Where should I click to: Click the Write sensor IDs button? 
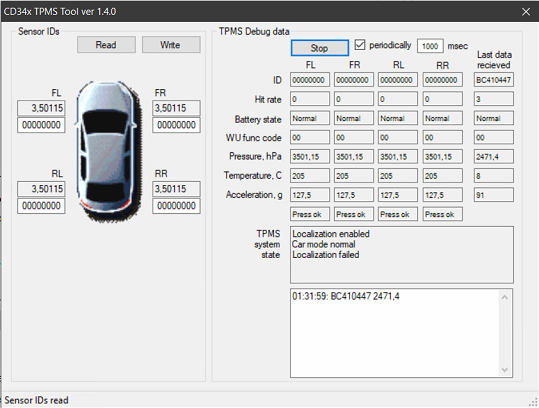coord(171,45)
